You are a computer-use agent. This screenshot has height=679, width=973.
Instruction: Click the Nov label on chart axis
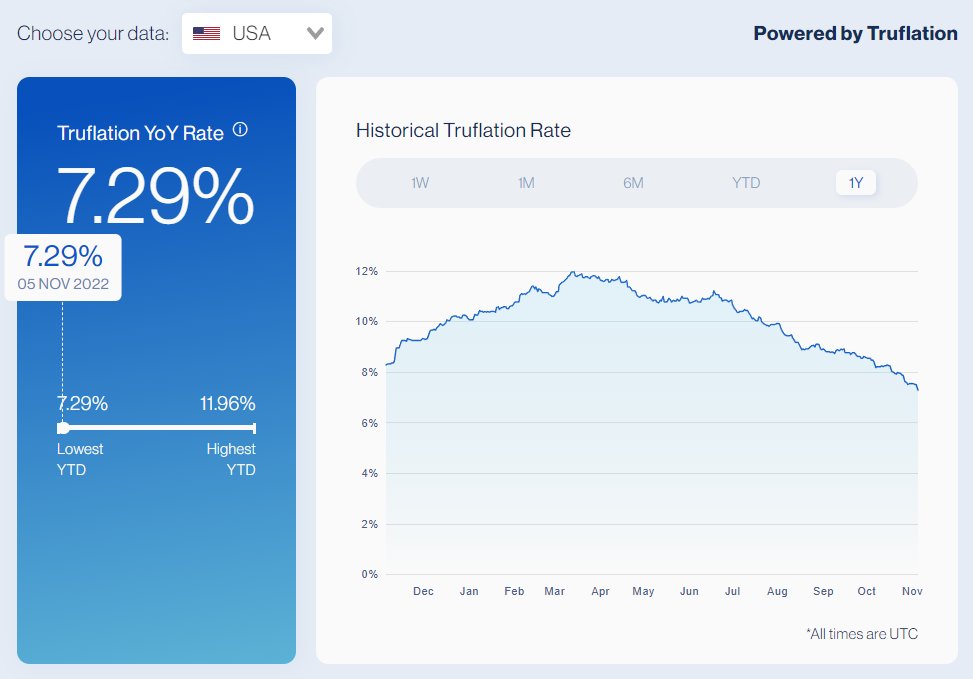912,591
